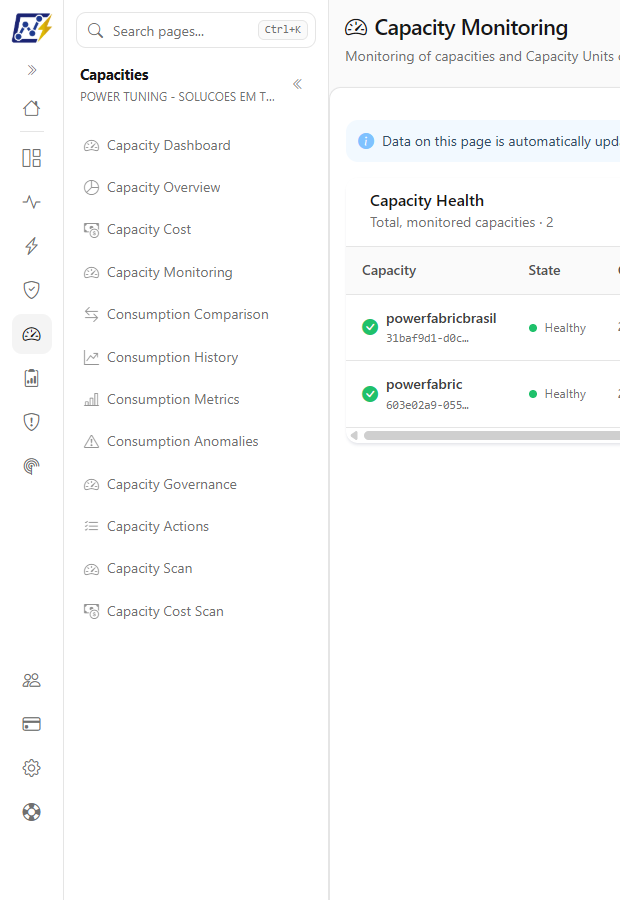620x900 pixels.
Task: Click the Capacity Monitoring title gauge icon
Action: click(356, 28)
